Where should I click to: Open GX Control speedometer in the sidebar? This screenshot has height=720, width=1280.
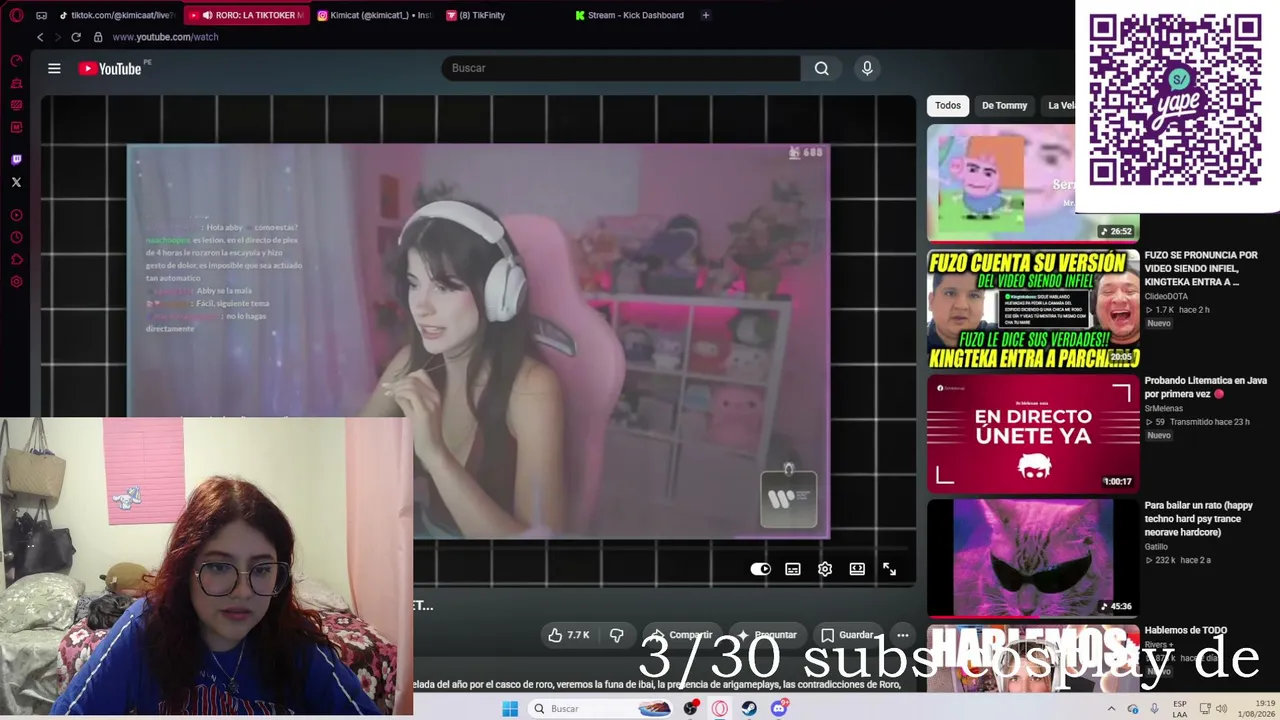coord(16,61)
